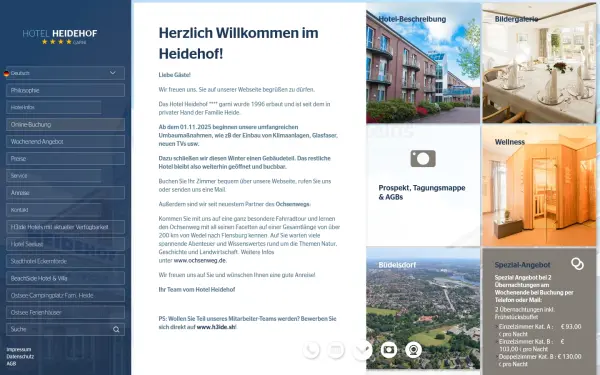Viewport: 600px width, 375px height.
Task: Select Online-Buchung in sidebar
Action: 65,124
